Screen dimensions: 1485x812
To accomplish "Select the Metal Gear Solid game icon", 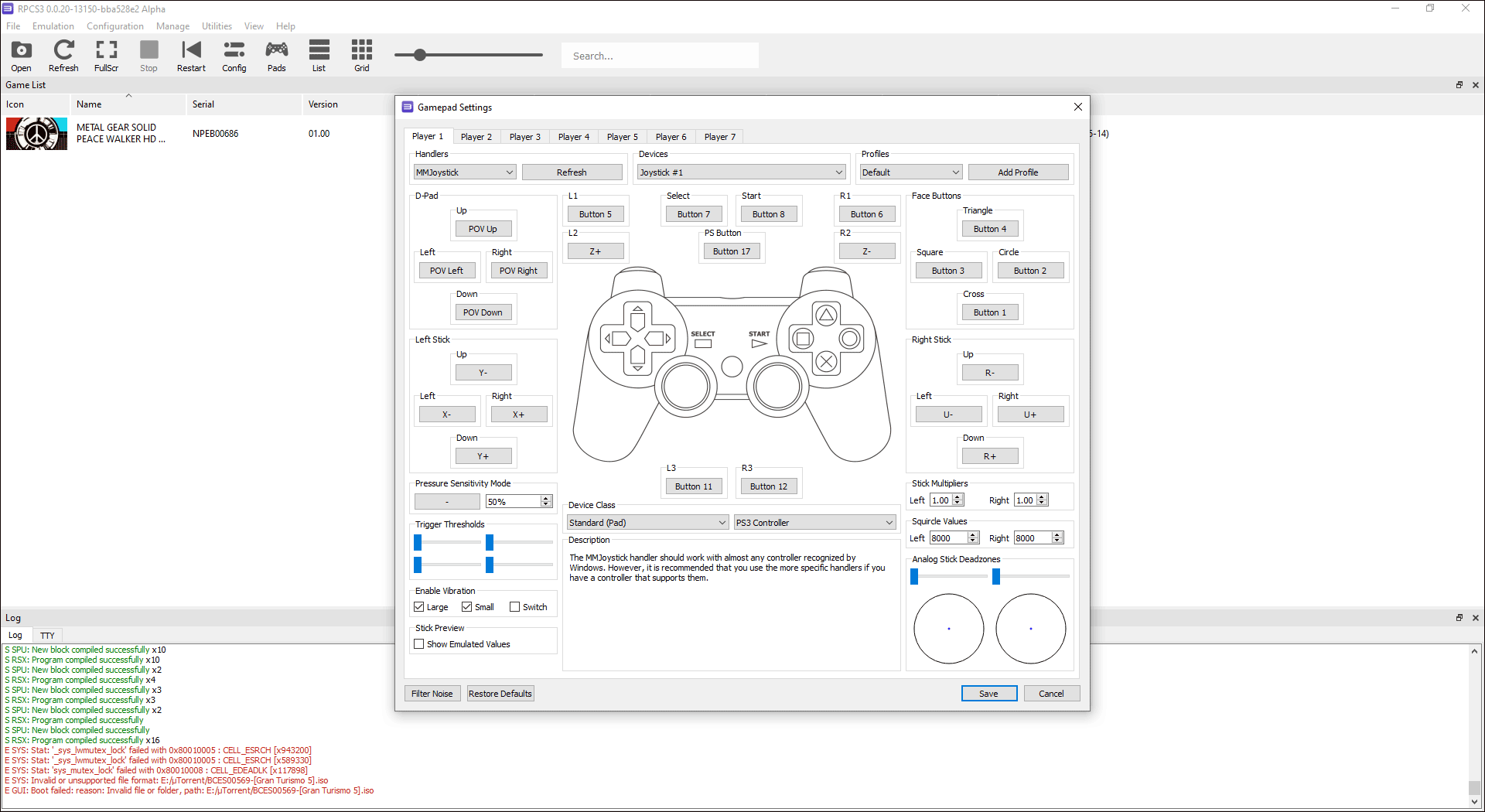I will pyautogui.click(x=36, y=134).
